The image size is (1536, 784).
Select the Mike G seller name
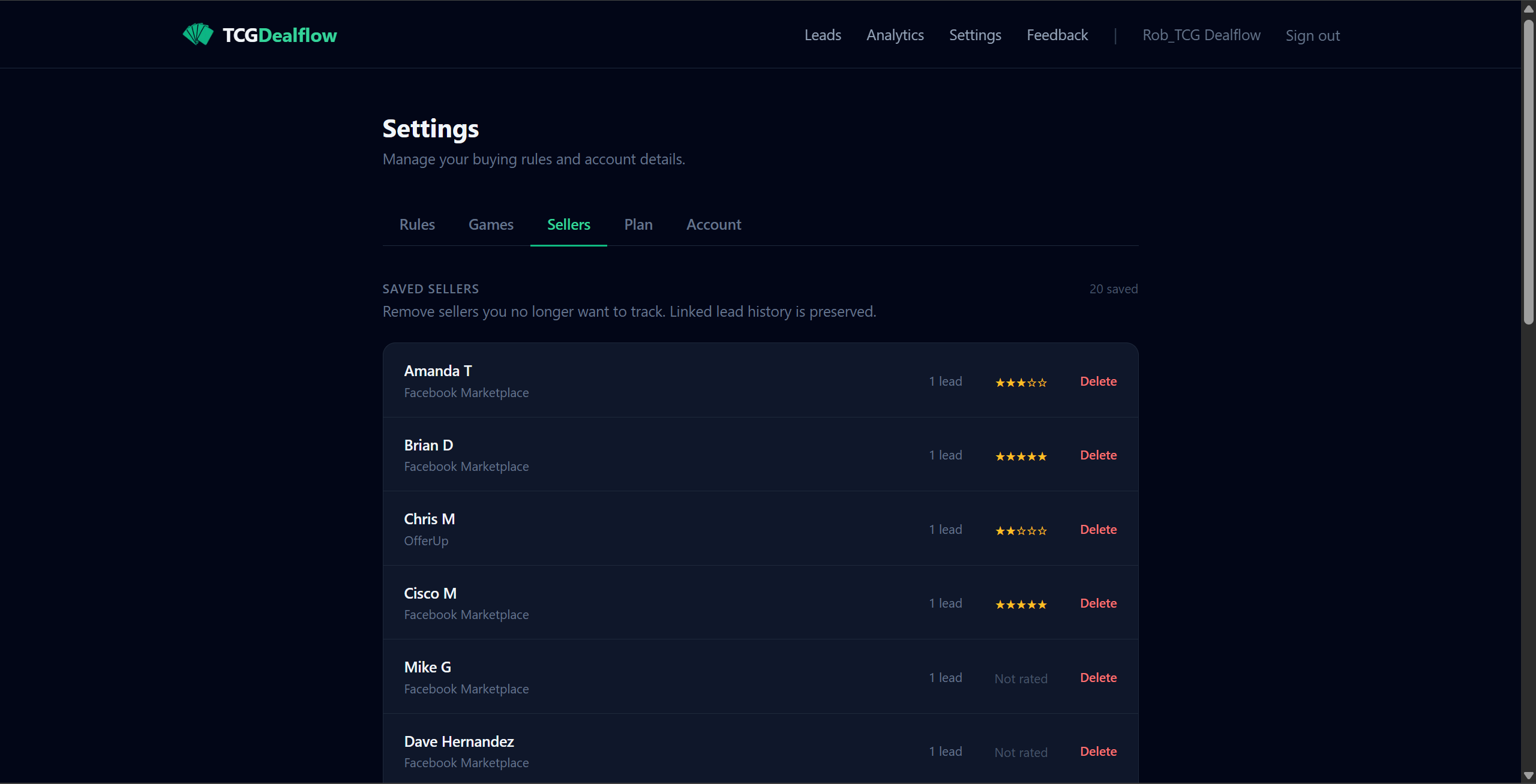click(x=427, y=668)
